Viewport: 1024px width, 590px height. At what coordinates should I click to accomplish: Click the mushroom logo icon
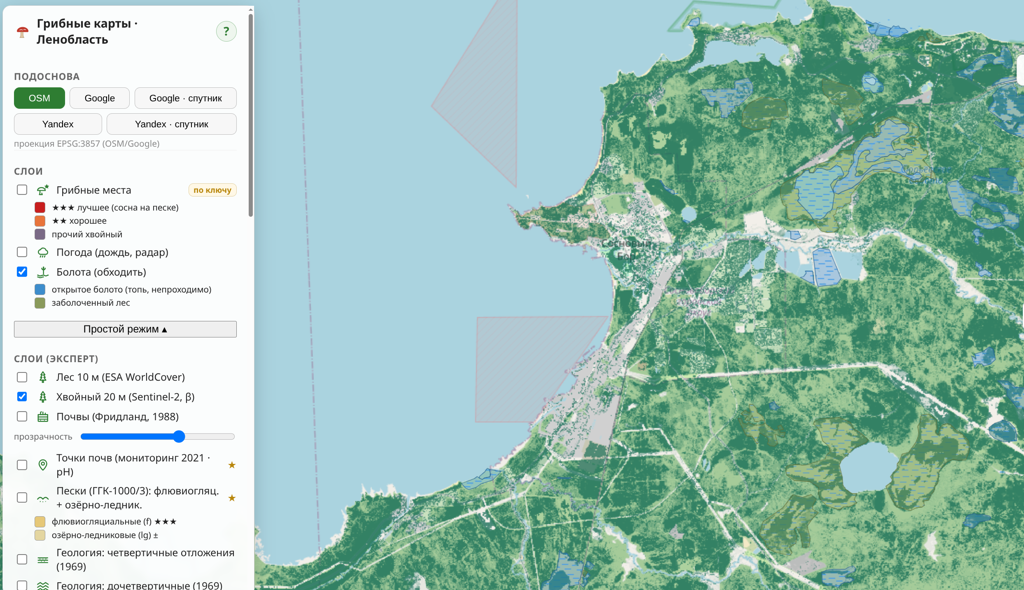click(x=23, y=31)
